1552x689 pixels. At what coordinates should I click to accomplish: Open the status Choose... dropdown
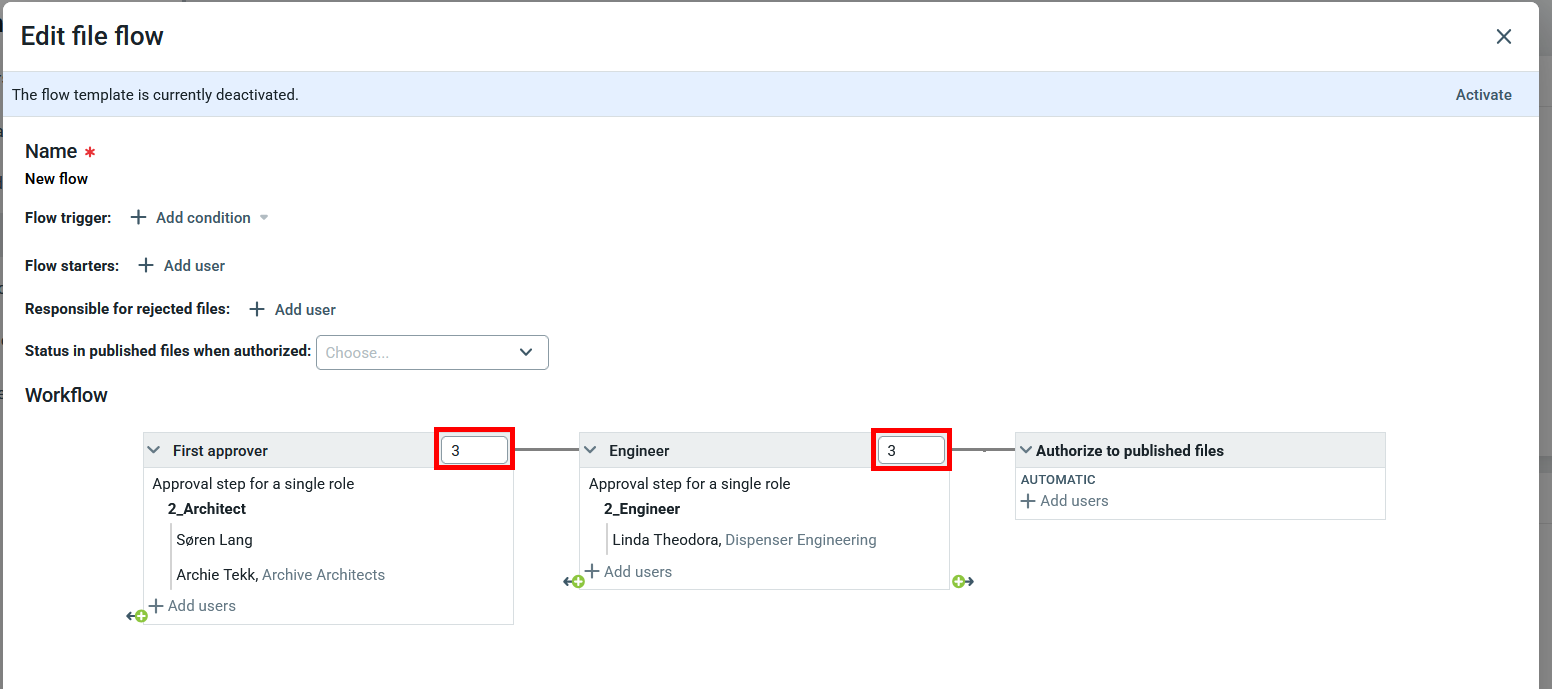pyautogui.click(x=432, y=352)
